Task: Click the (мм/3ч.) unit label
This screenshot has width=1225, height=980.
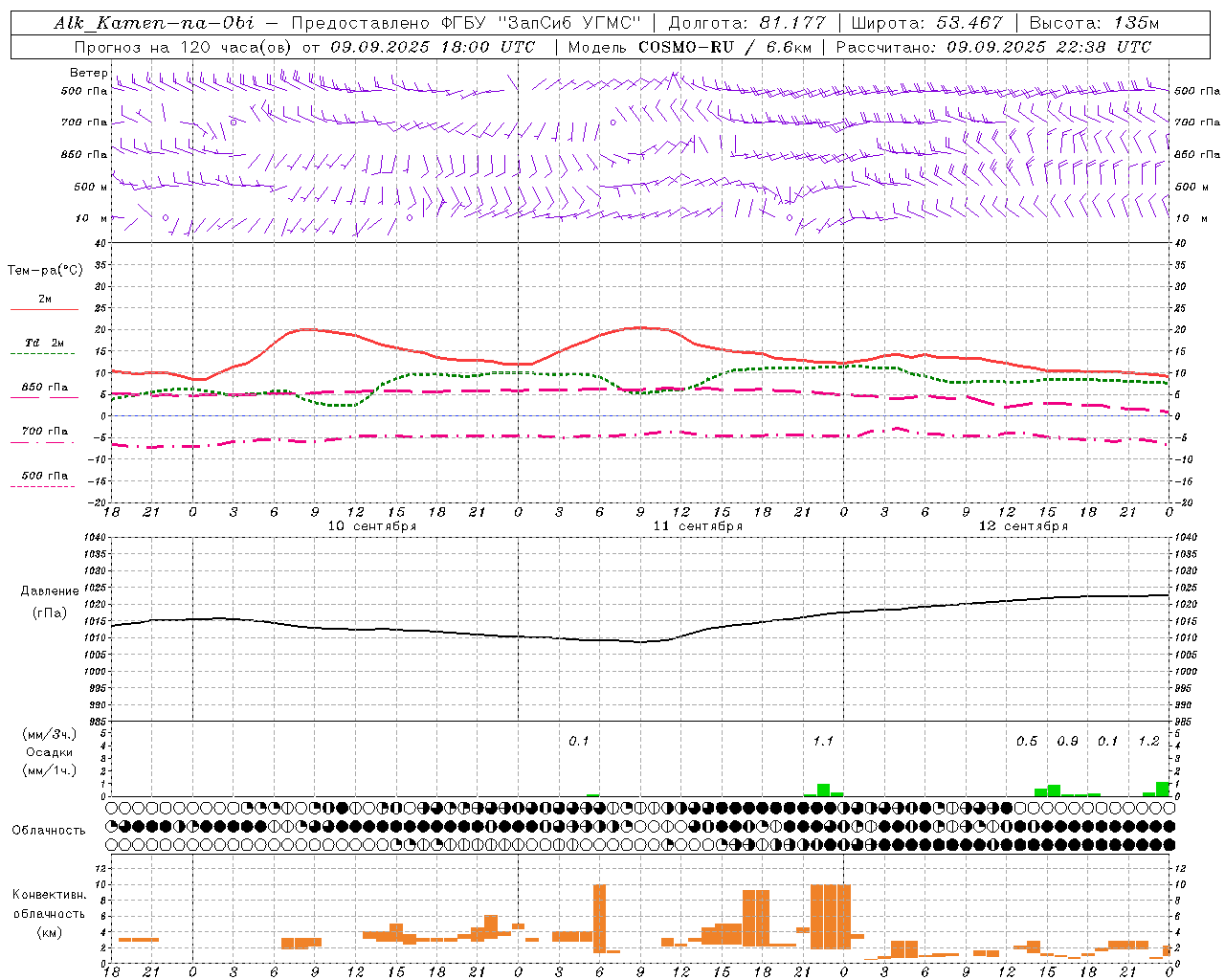Action: [x=50, y=735]
